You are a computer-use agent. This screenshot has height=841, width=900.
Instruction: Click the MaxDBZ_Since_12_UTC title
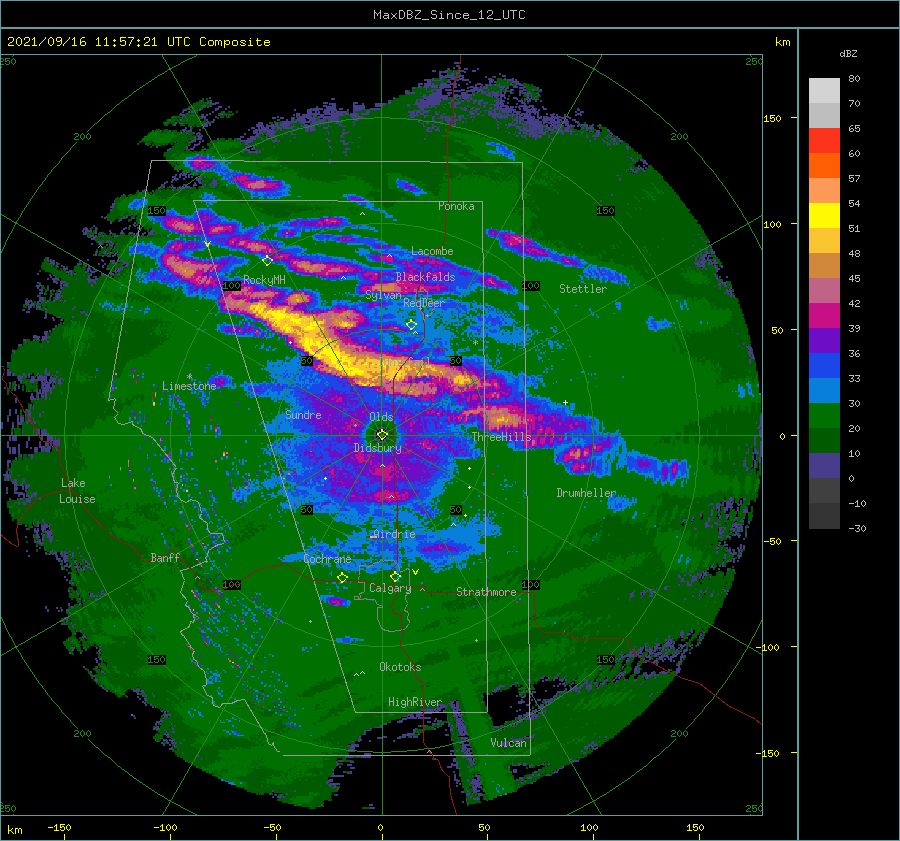pos(449,15)
